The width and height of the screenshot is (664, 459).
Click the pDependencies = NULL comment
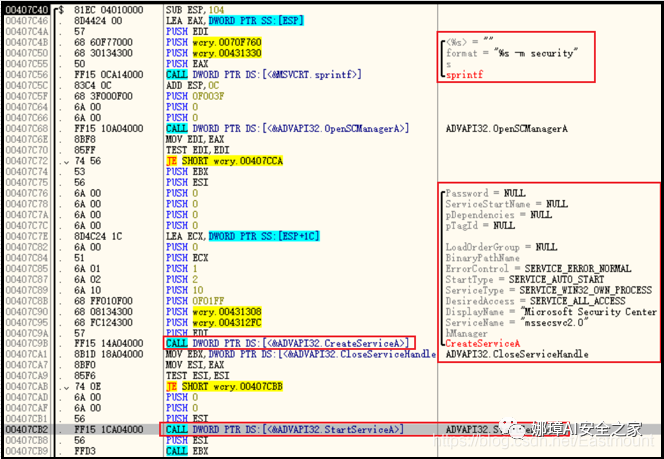pos(499,215)
